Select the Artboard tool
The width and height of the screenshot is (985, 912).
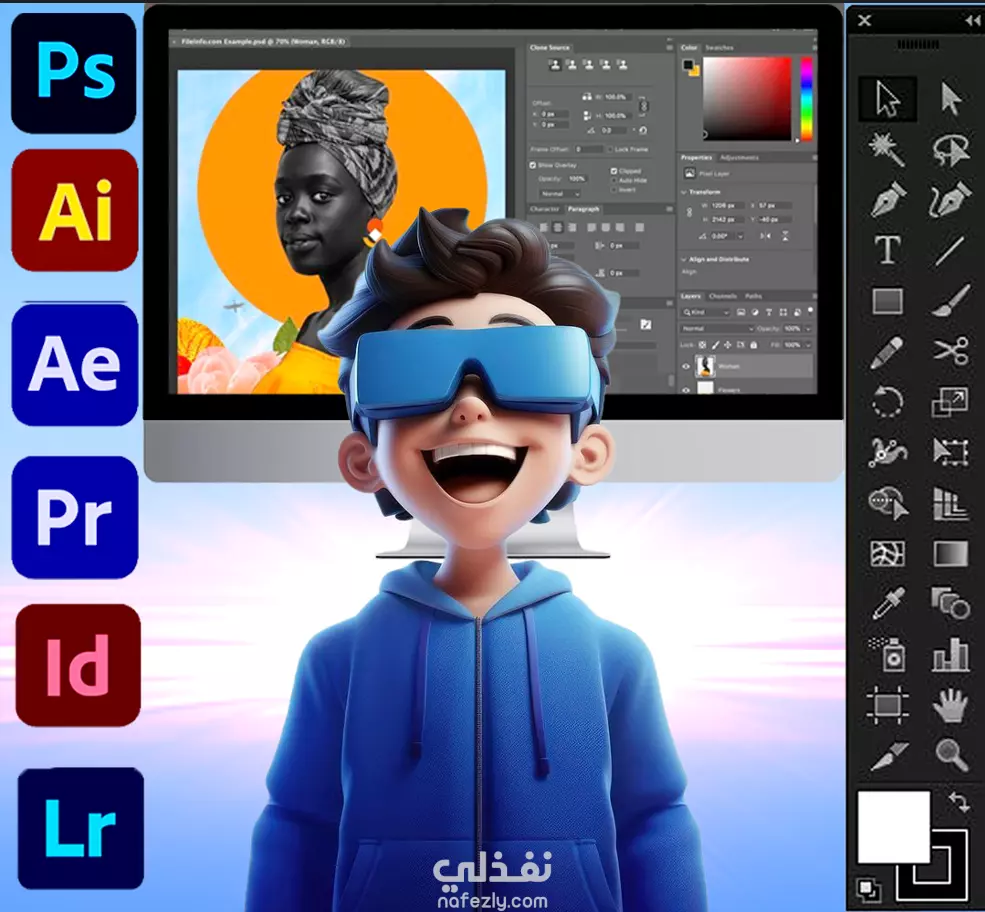(887, 705)
